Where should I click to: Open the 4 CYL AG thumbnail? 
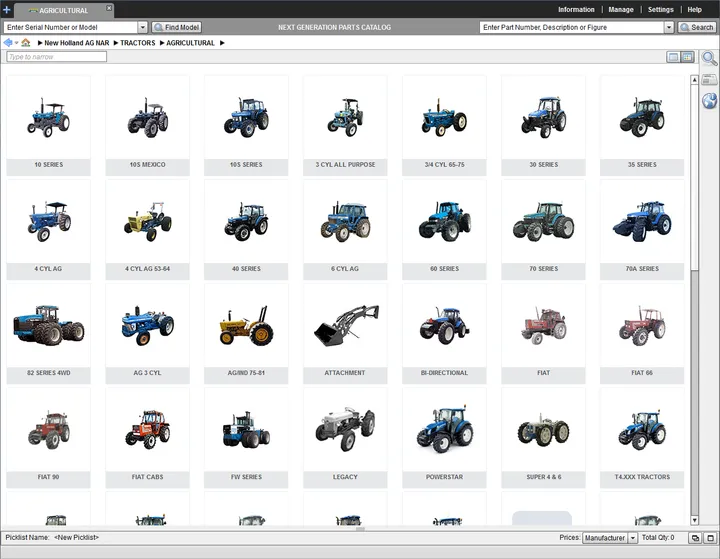click(x=48, y=230)
